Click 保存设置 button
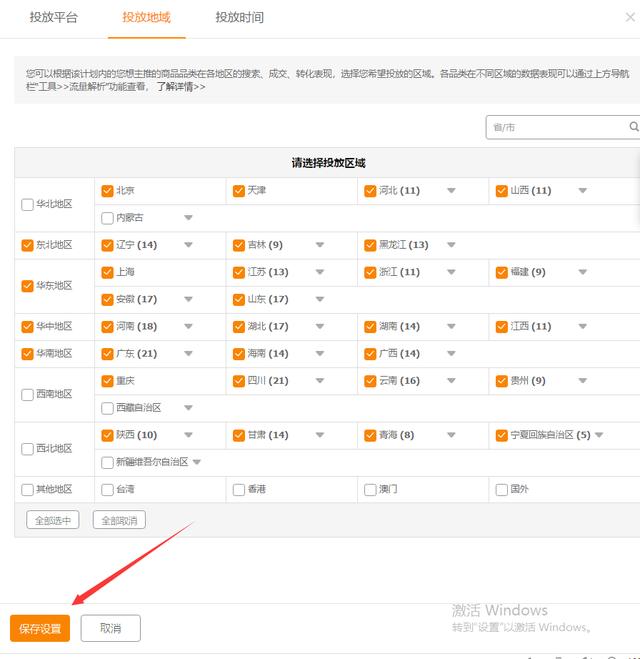This screenshot has width=640, height=659. pyautogui.click(x=40, y=628)
